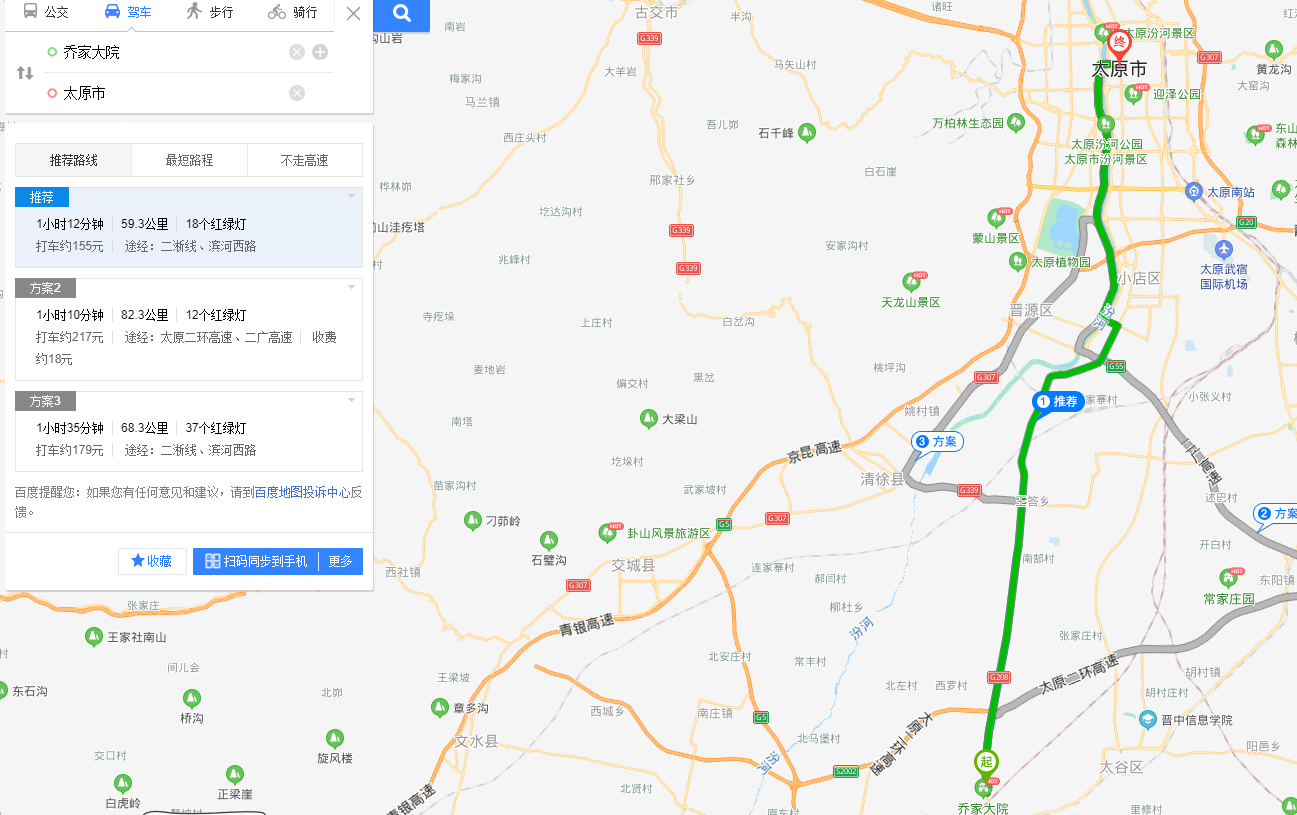Image resolution: width=1297 pixels, height=815 pixels.
Task: Select the 最短路程 route preference
Action: click(189, 160)
